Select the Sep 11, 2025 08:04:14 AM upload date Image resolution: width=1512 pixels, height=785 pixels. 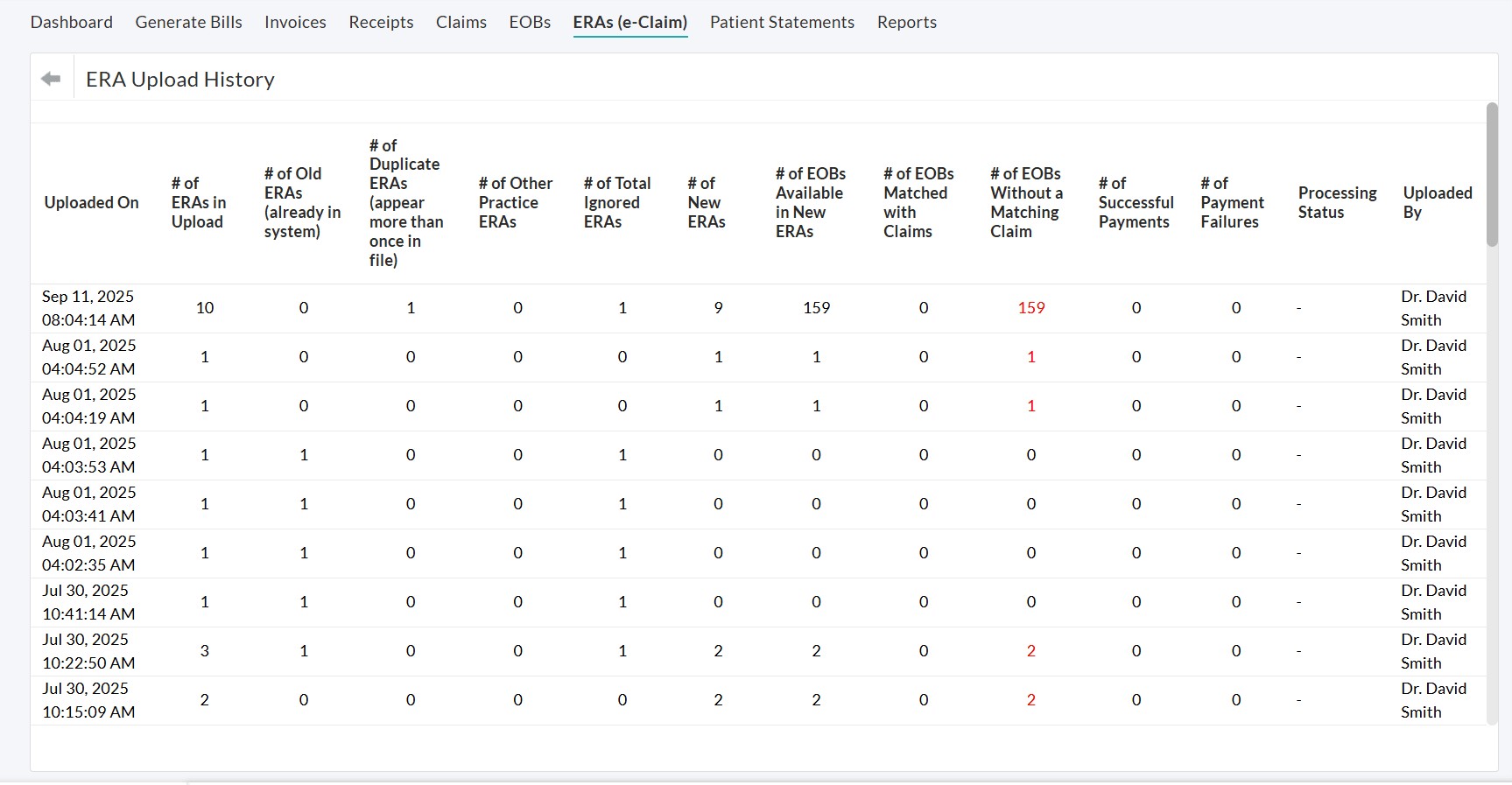point(88,308)
